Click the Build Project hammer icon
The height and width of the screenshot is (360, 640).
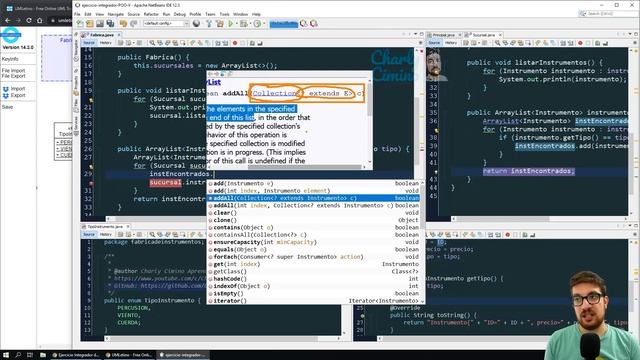209,24
